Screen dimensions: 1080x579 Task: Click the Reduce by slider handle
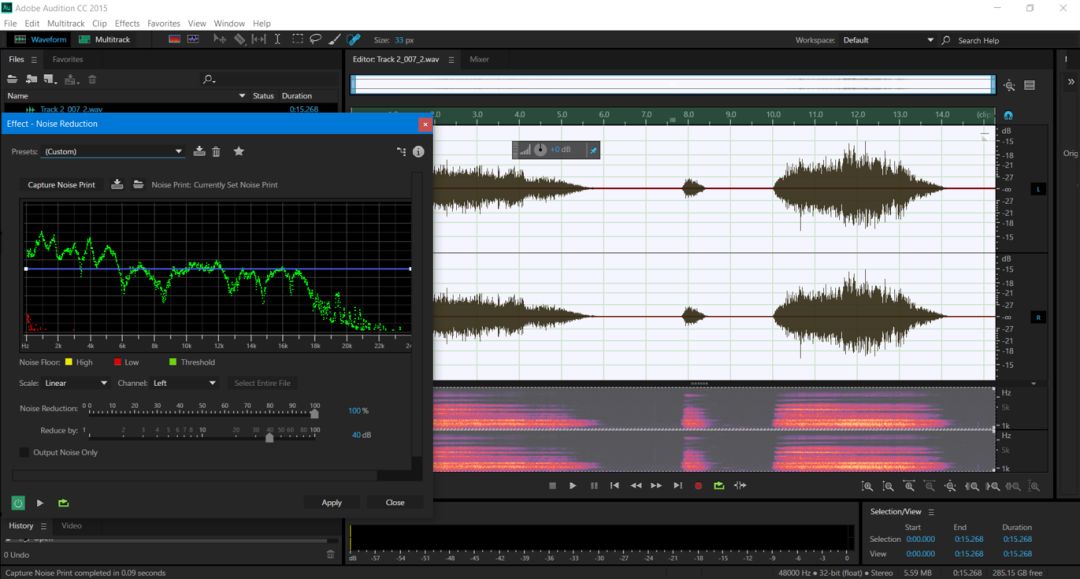coord(269,436)
